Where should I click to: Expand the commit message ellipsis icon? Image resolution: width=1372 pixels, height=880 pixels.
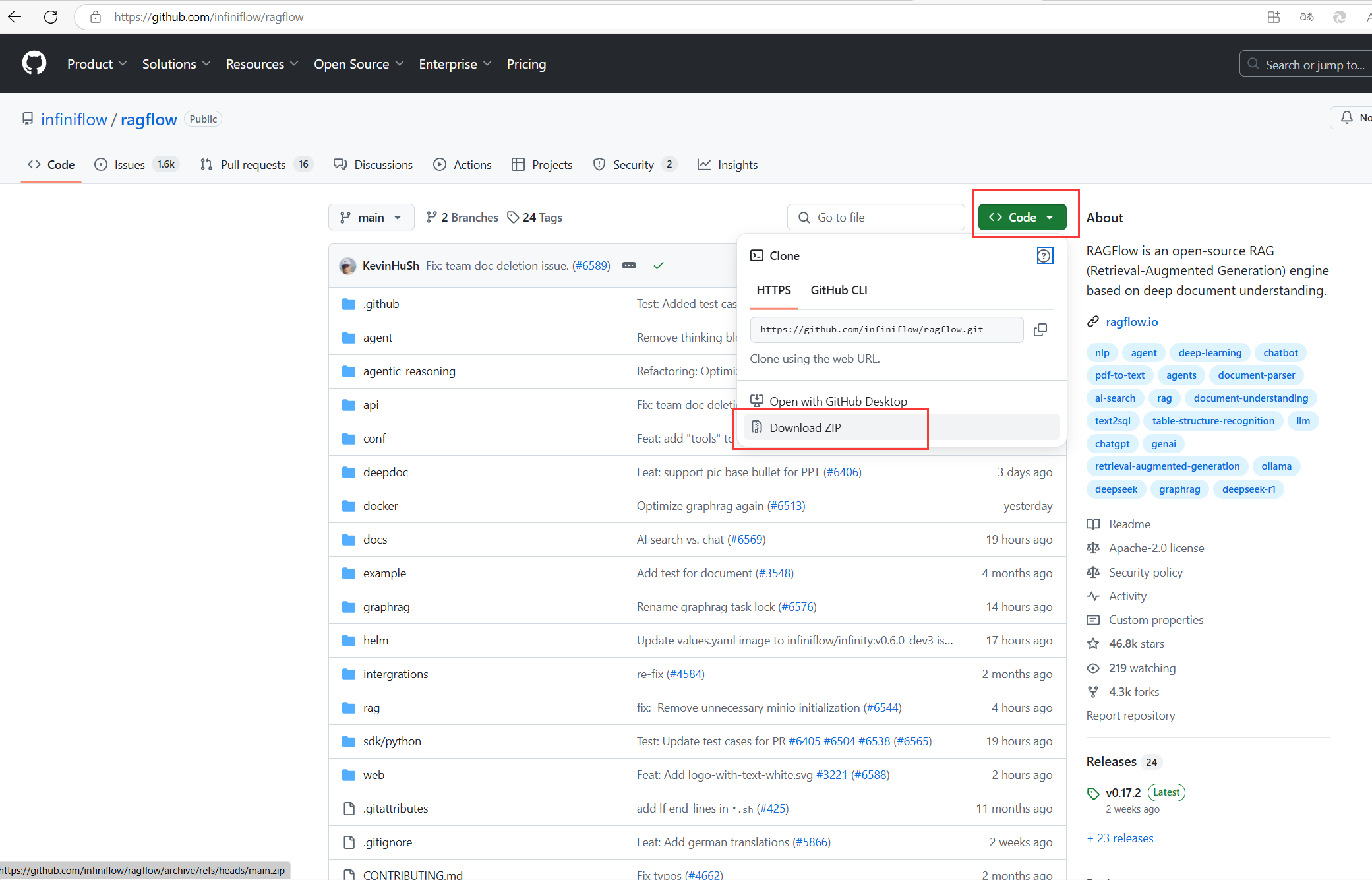(x=629, y=265)
